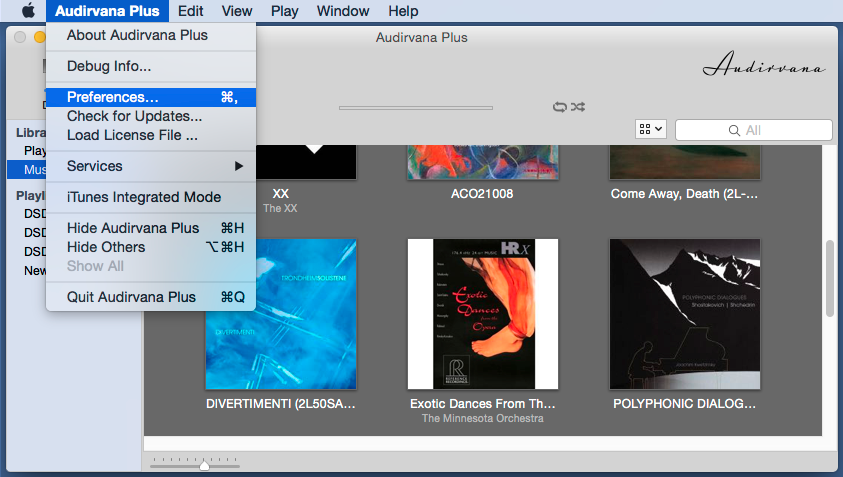This screenshot has width=843, height=477.
Task: Open the View menu
Action: (x=237, y=11)
